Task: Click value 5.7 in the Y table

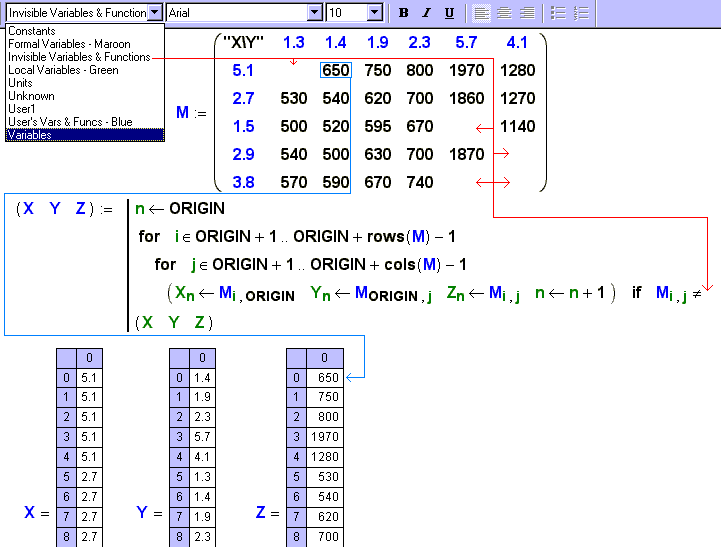Action: (x=202, y=437)
